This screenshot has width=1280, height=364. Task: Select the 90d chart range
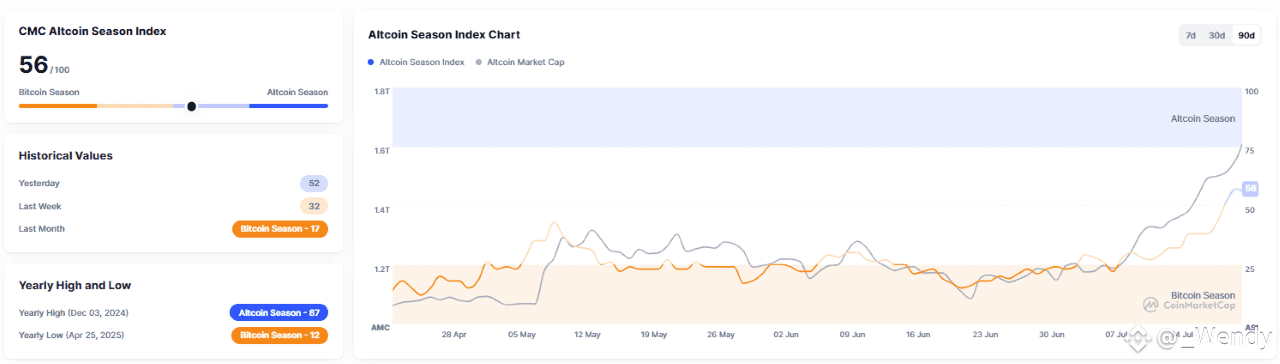(x=1246, y=35)
